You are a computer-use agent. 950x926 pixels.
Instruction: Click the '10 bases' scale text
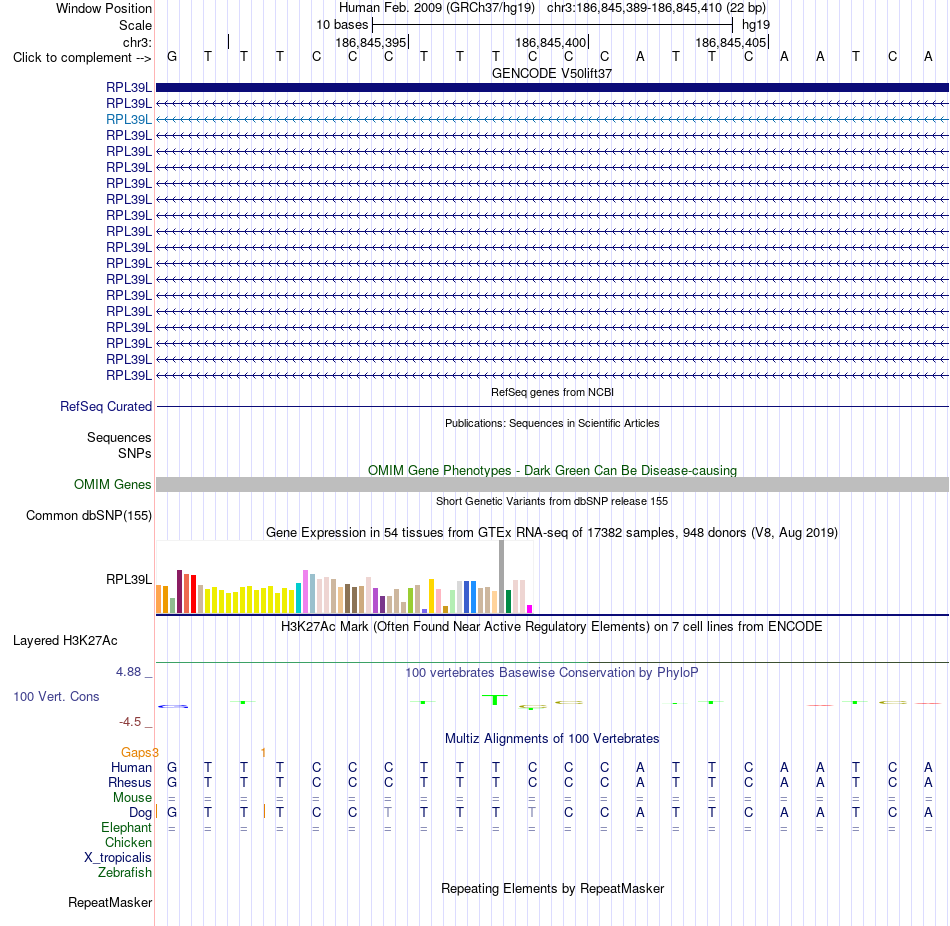[342, 25]
